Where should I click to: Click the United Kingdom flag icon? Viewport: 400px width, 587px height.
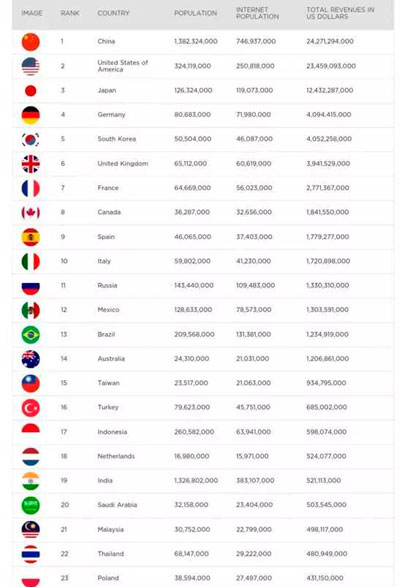coord(30,164)
